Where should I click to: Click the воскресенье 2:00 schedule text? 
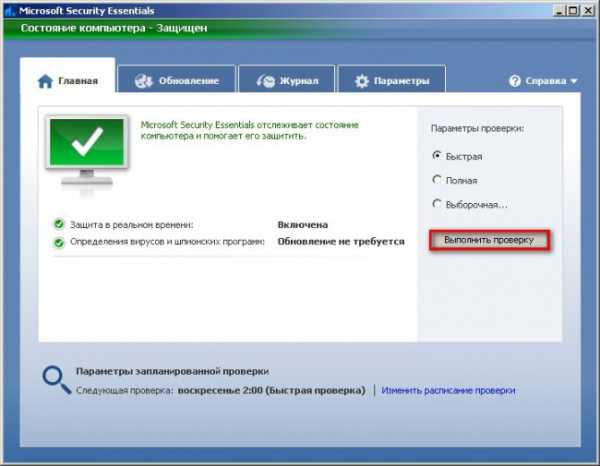point(271,391)
